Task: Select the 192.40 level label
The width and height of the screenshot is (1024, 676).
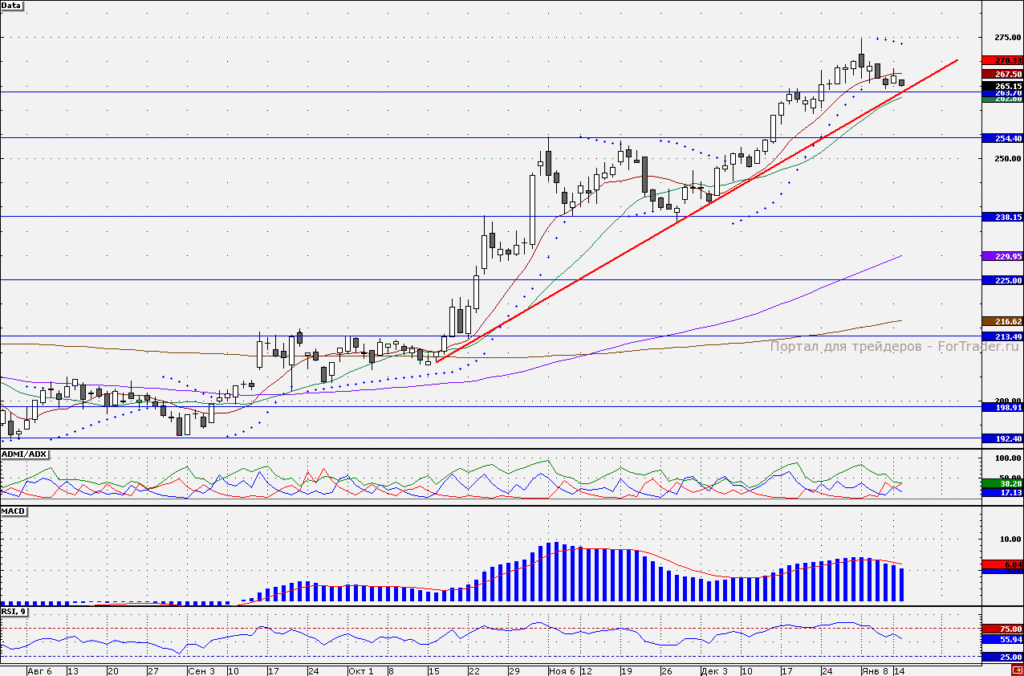Action: (1002, 440)
